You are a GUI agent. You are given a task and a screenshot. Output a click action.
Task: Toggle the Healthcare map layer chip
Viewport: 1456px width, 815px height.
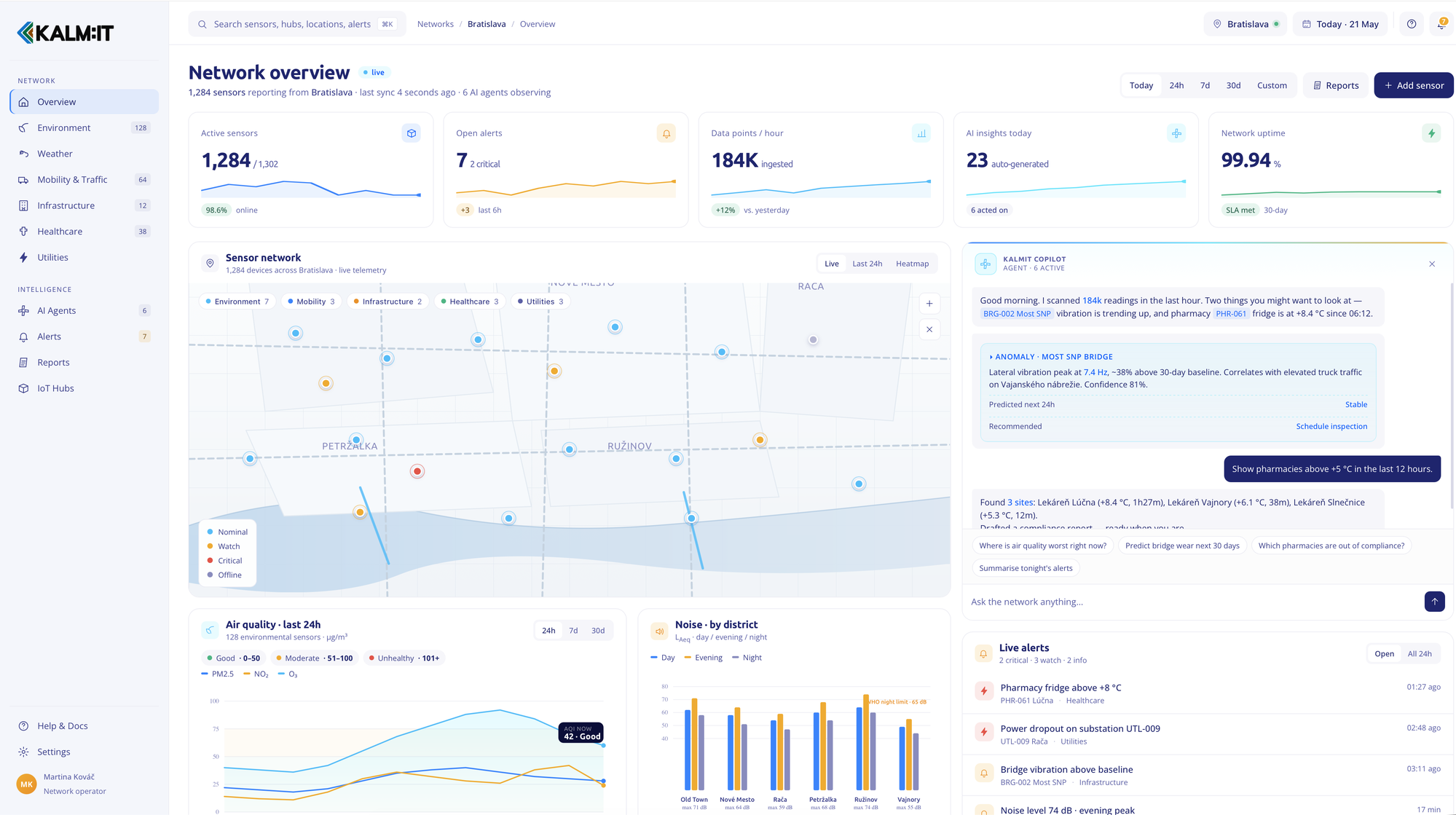[470, 302]
